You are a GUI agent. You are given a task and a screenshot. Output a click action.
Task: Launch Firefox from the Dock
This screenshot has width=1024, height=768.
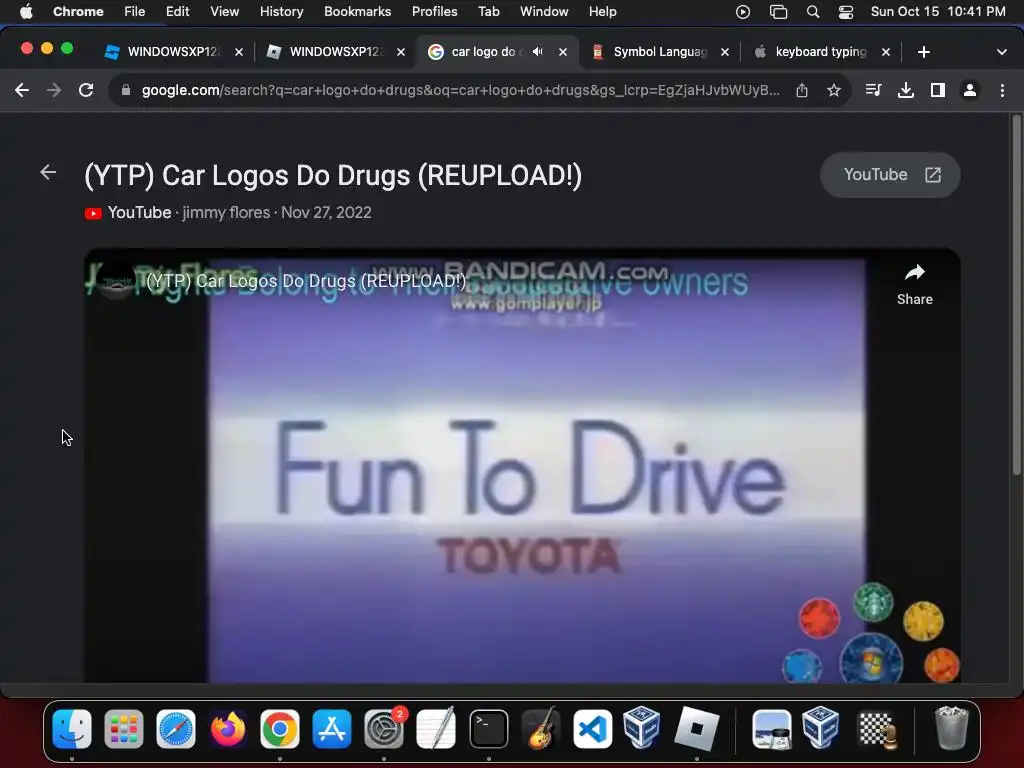(x=228, y=729)
